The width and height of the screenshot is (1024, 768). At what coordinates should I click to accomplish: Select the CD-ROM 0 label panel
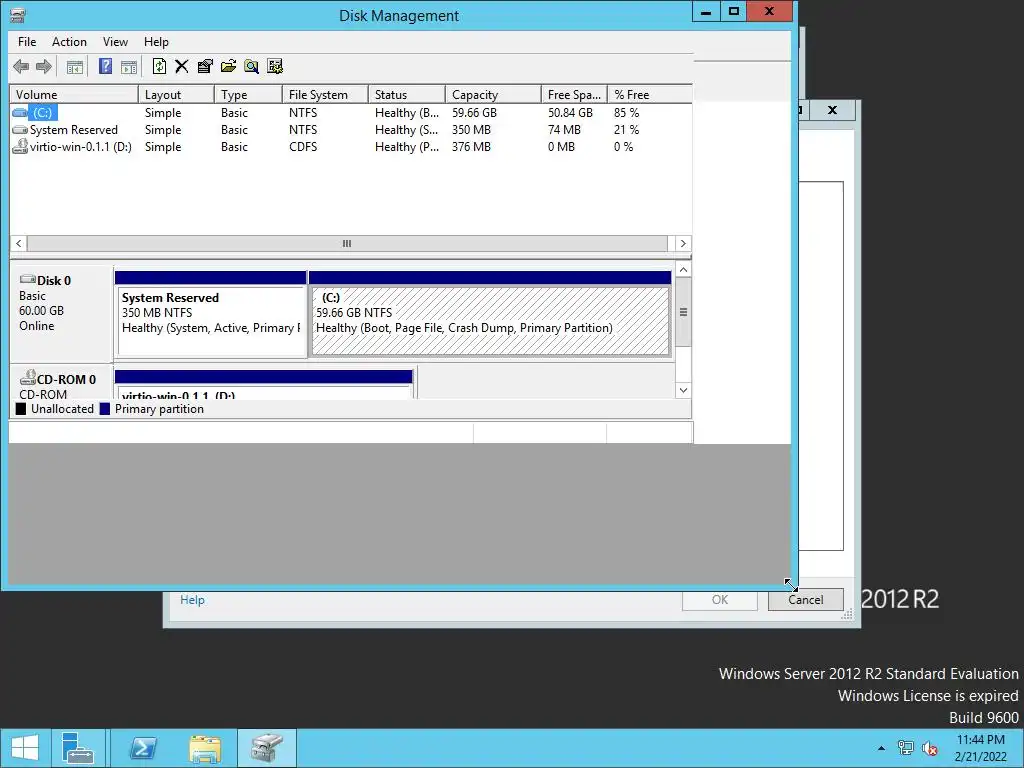tap(61, 383)
